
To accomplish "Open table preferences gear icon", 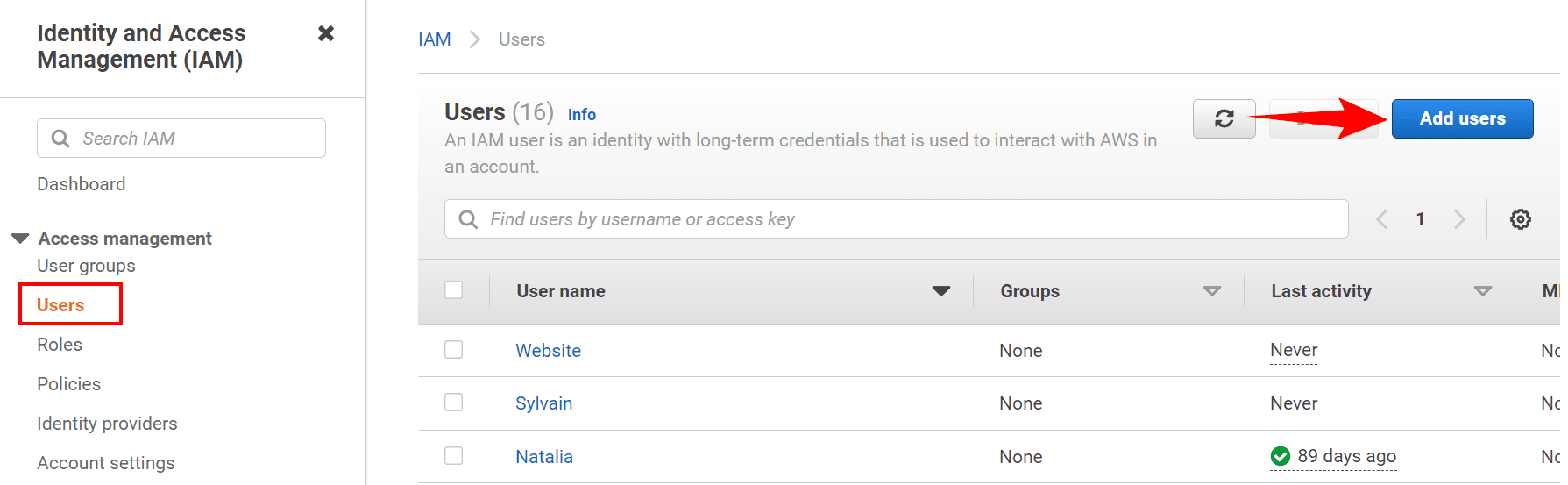I will [x=1520, y=219].
